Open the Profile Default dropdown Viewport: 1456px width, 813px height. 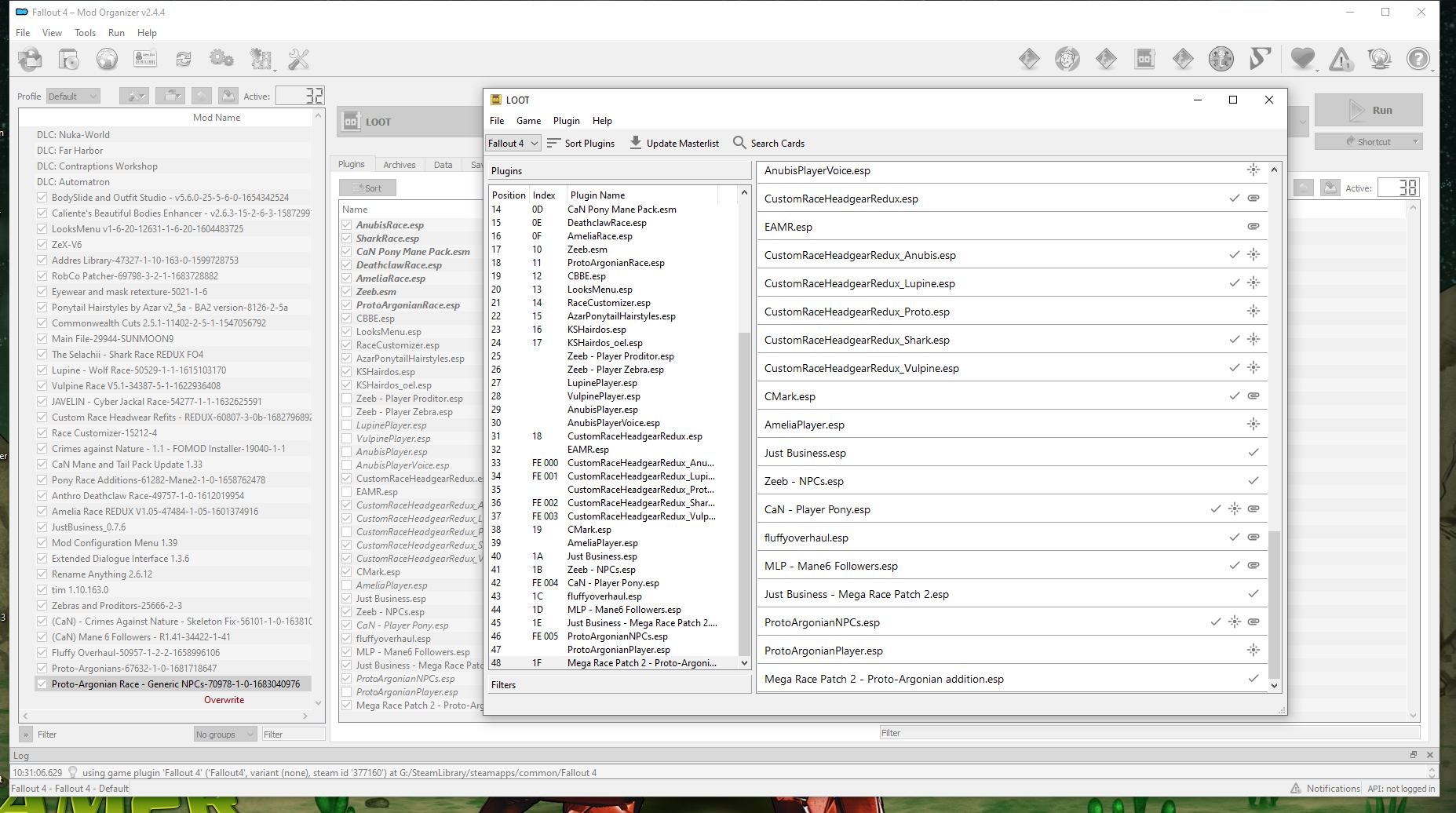73,97
